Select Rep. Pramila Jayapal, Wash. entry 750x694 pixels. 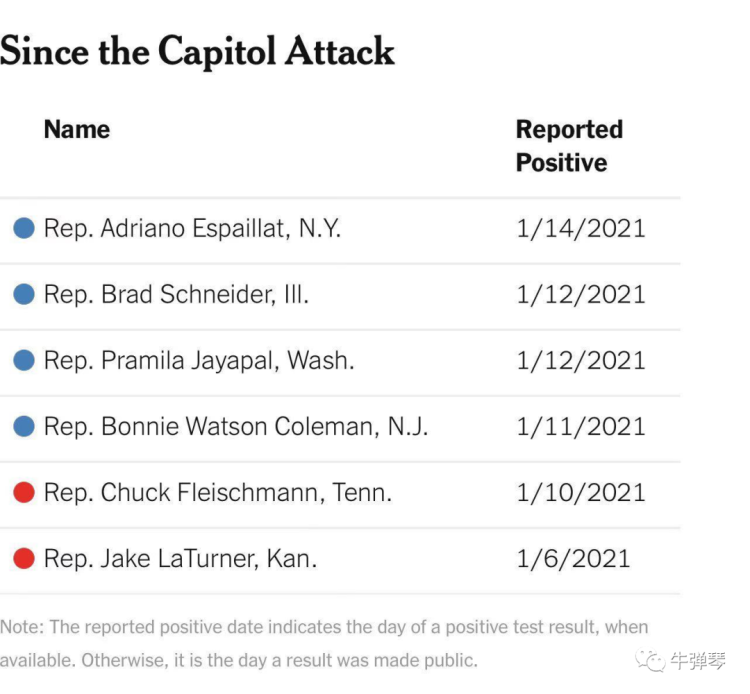coord(199,360)
